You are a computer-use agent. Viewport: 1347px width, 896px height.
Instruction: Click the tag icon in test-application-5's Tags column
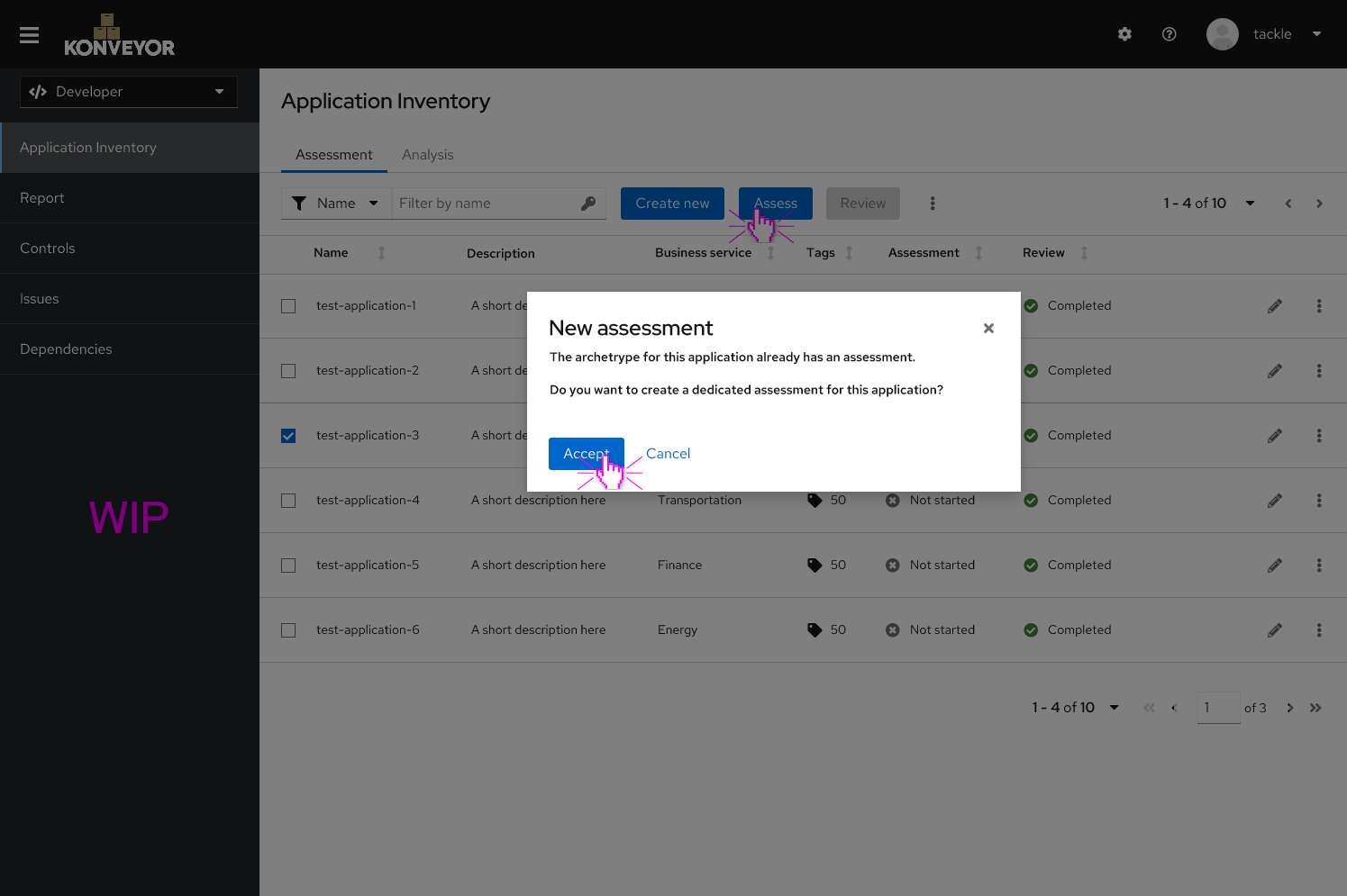coord(814,565)
